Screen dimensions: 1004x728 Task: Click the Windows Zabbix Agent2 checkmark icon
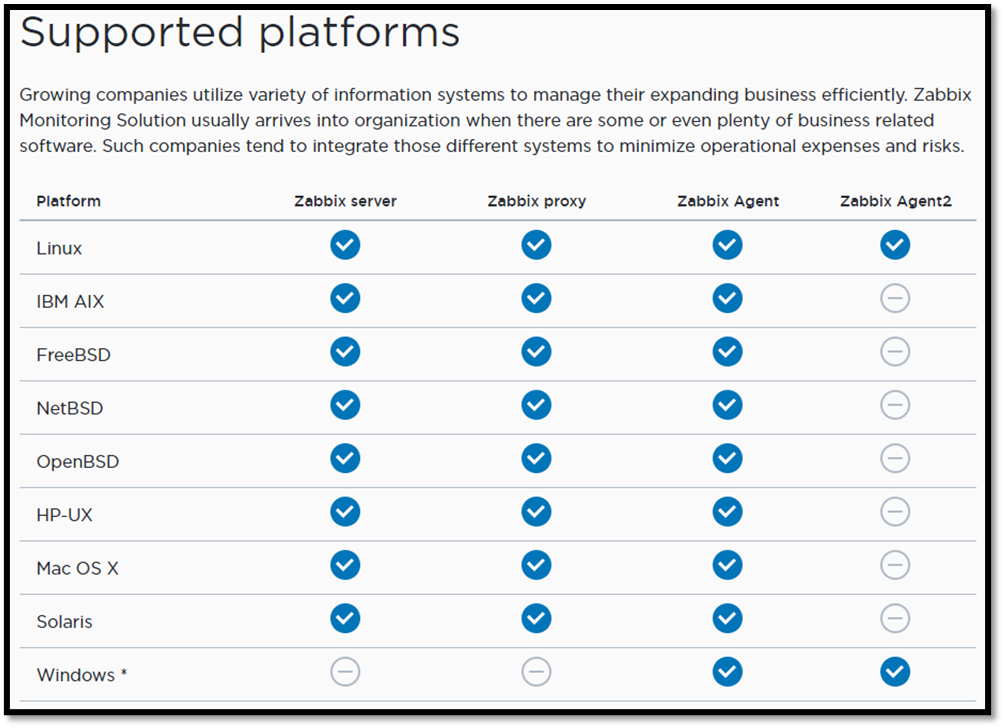[895, 673]
